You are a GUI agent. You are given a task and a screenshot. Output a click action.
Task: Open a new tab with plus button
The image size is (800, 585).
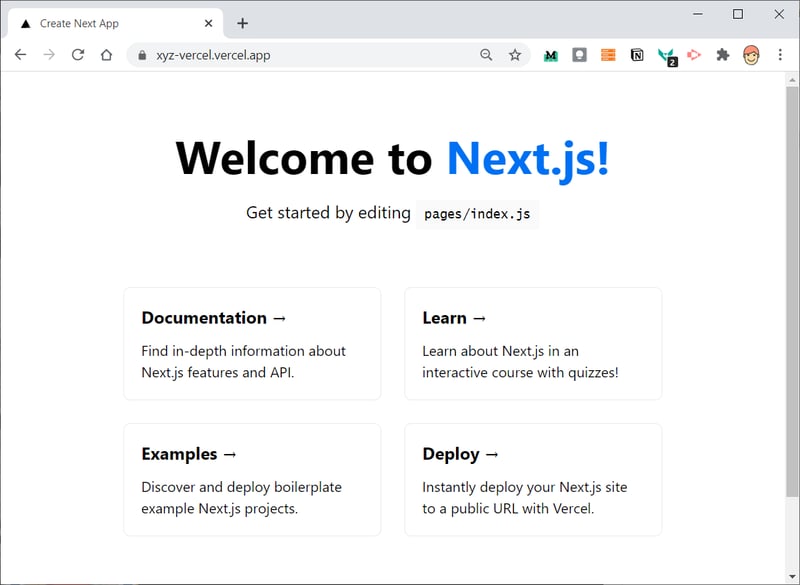243,23
